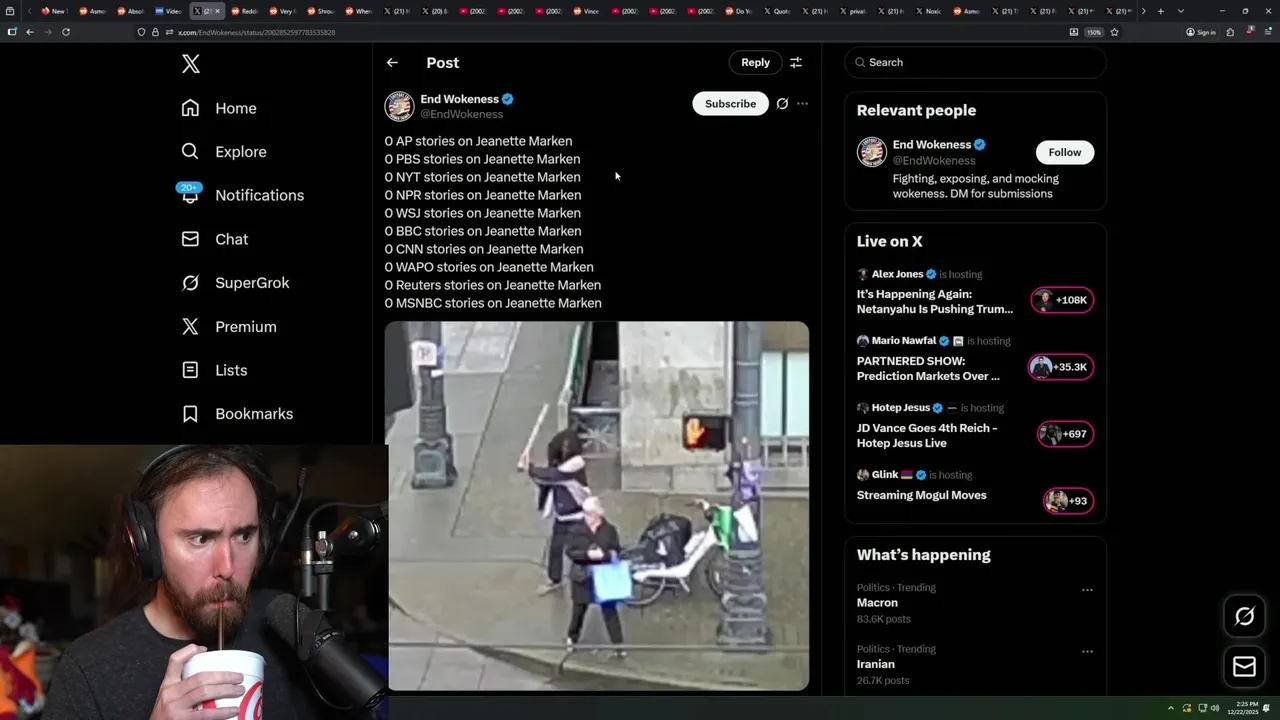Open Lists icon in sidebar
This screenshot has width=1280, height=720.
(190, 370)
